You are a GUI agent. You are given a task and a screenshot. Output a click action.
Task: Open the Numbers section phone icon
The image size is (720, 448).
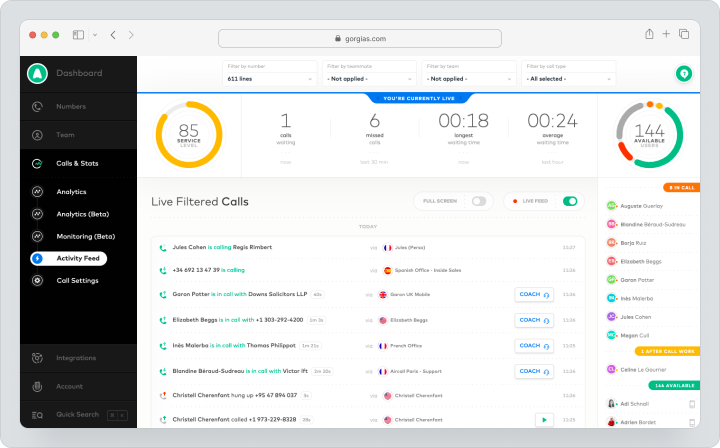tap(37, 106)
